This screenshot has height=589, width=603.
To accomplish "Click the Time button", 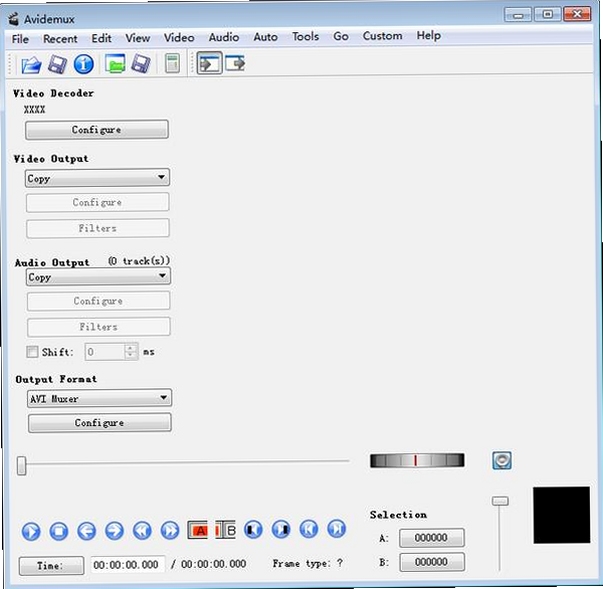I will coord(51,566).
